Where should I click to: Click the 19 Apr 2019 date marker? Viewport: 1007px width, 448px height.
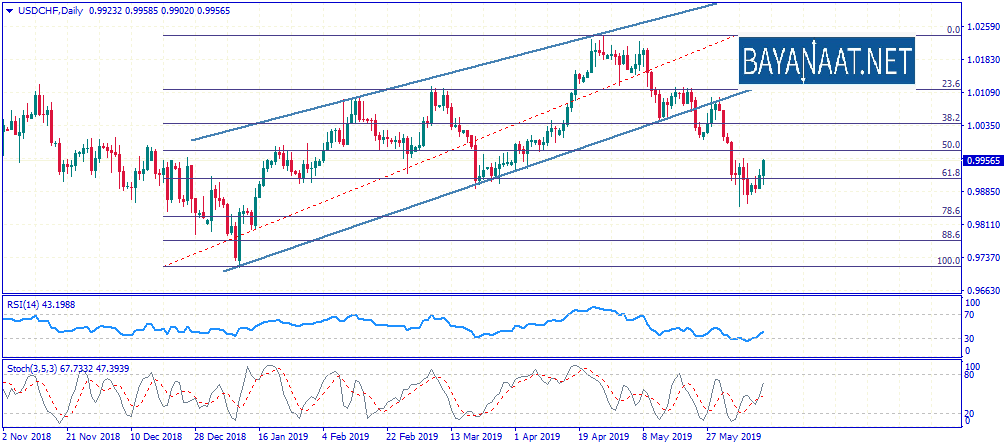point(602,438)
